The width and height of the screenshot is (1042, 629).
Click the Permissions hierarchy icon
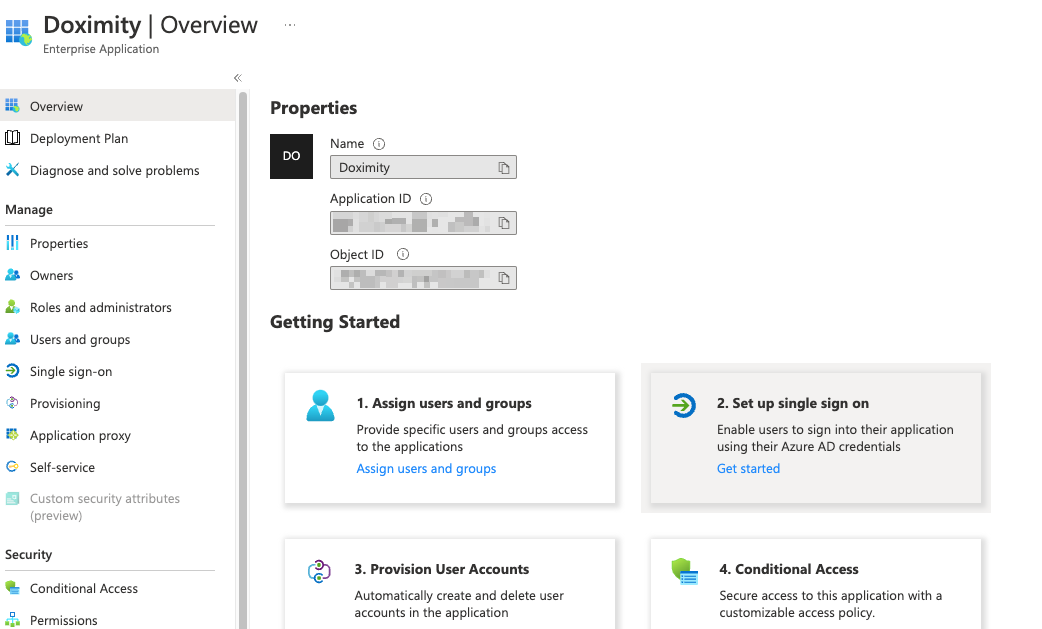12,620
